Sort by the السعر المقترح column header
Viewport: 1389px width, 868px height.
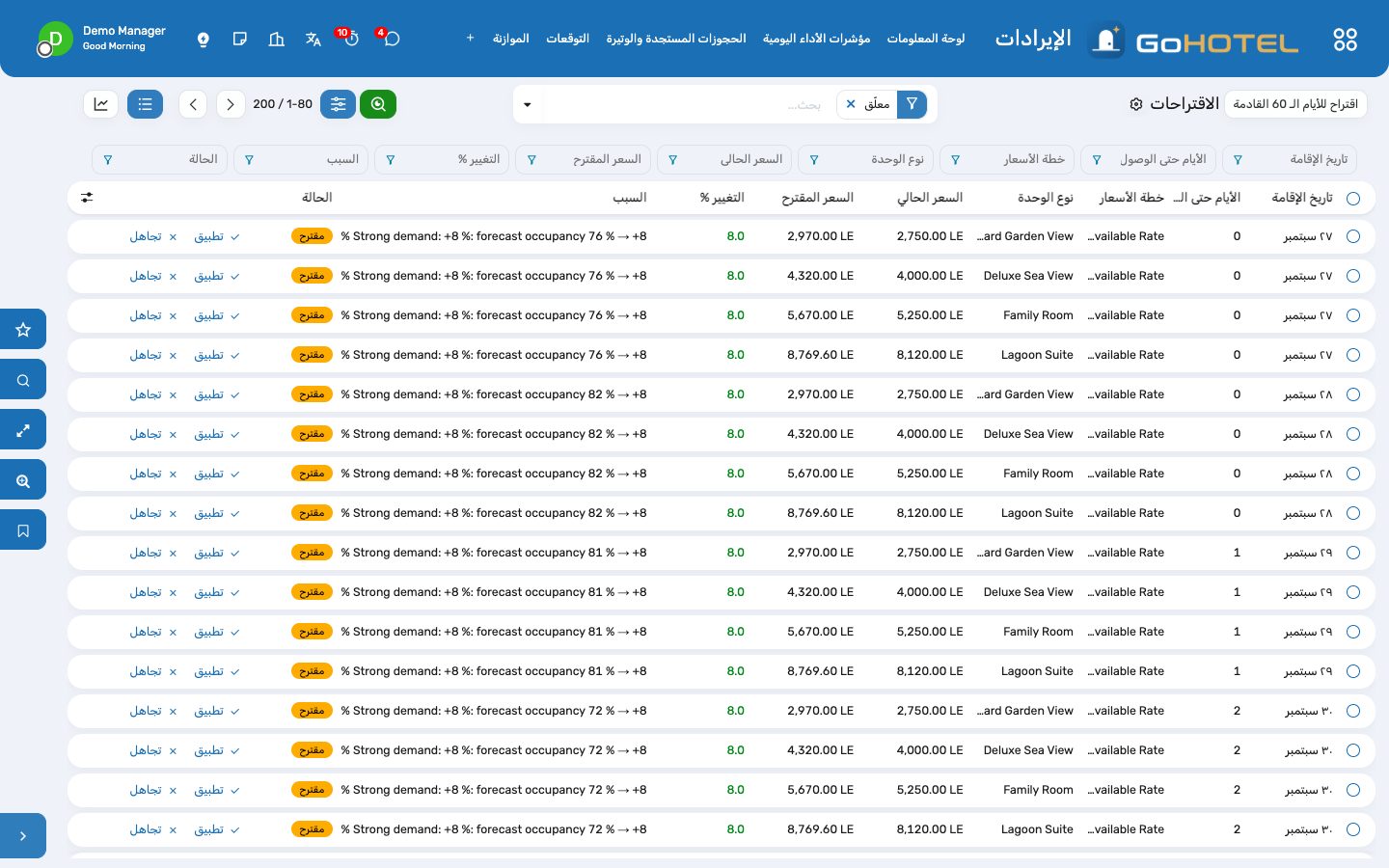[817, 198]
